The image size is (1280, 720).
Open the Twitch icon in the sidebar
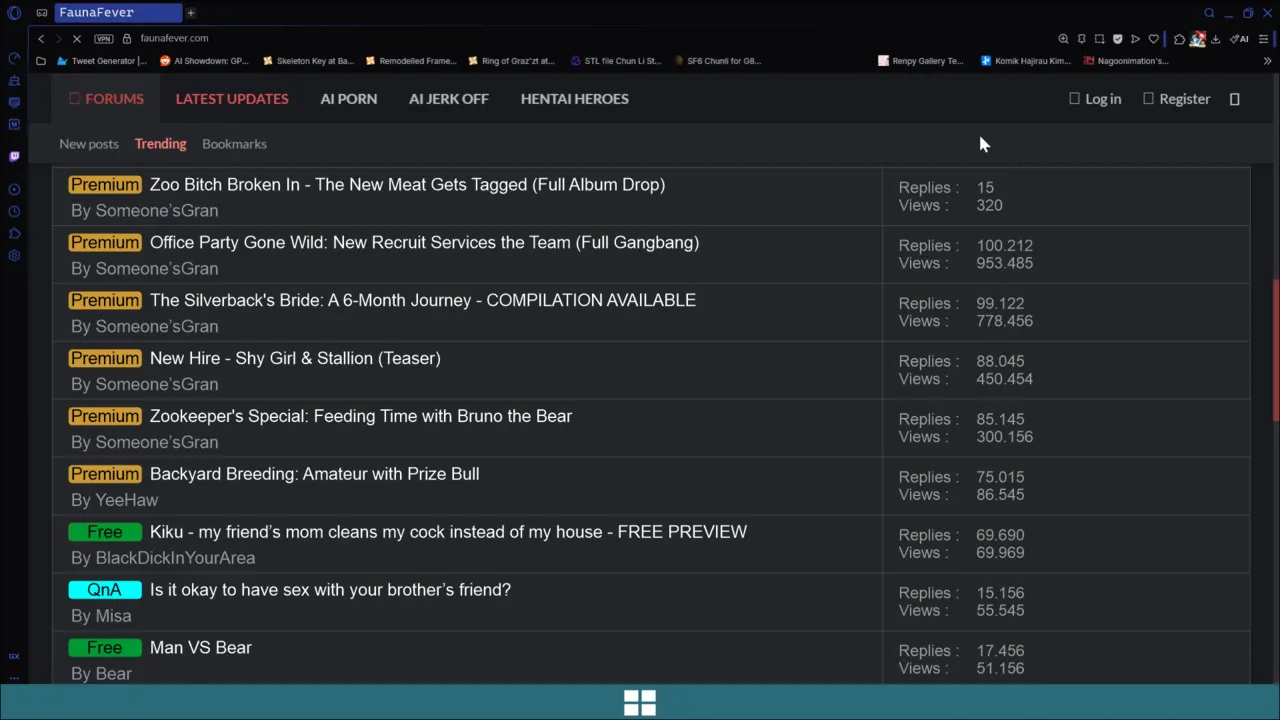[14, 156]
